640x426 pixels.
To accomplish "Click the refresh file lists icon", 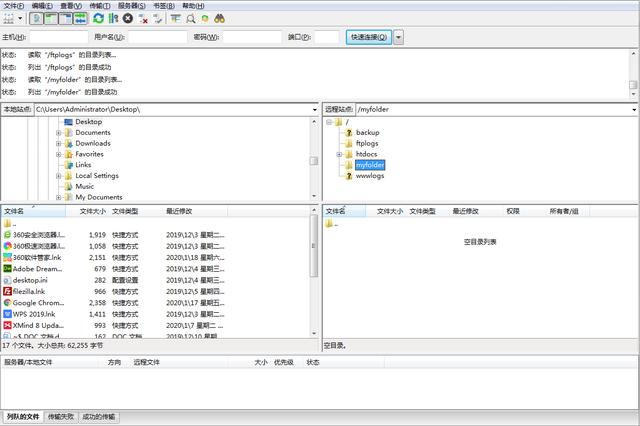I will pos(98,18).
